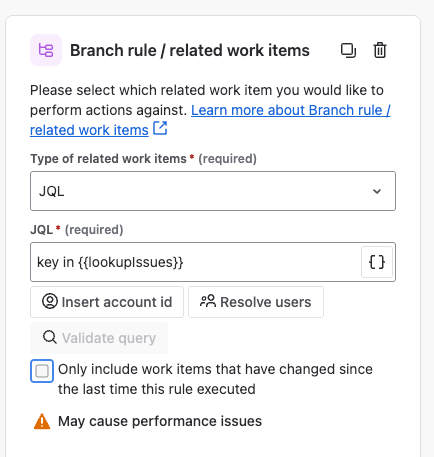This screenshot has width=434, height=457.
Task: Click the 'May cause performance issues' warning text
Action: point(160,421)
